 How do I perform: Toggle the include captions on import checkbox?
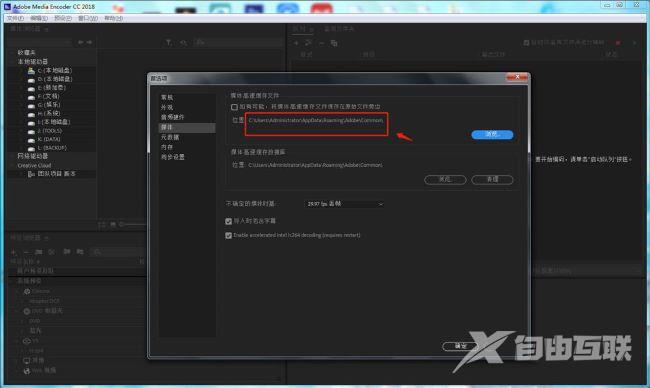(228, 221)
